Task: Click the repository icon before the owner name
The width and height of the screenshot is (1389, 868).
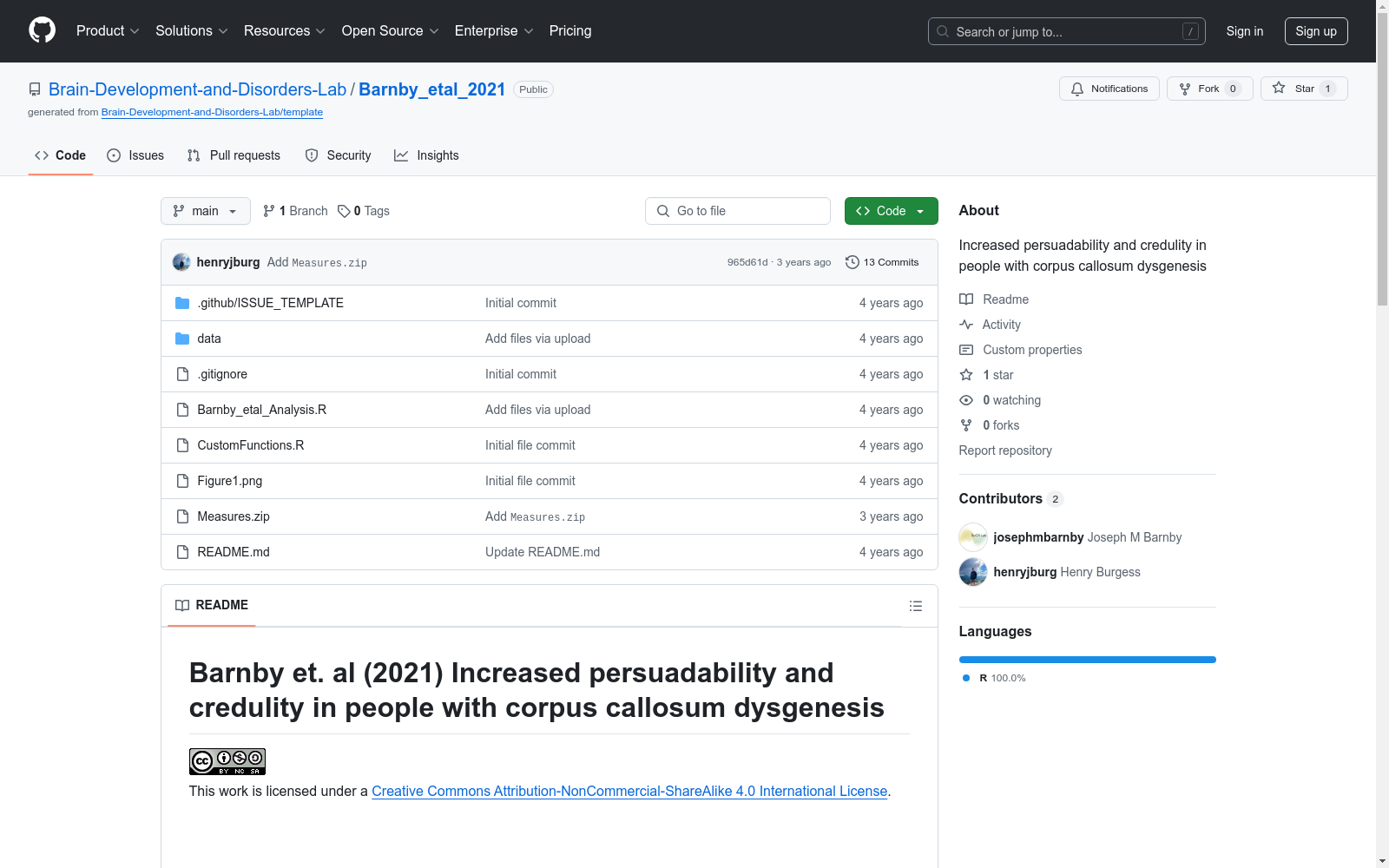Action: click(35, 89)
